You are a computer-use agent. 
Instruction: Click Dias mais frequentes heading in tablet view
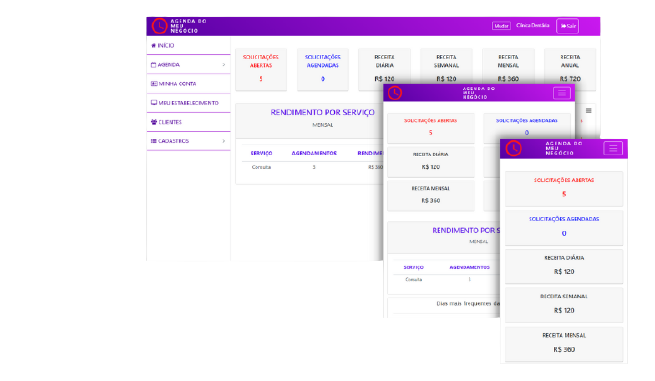(468, 304)
